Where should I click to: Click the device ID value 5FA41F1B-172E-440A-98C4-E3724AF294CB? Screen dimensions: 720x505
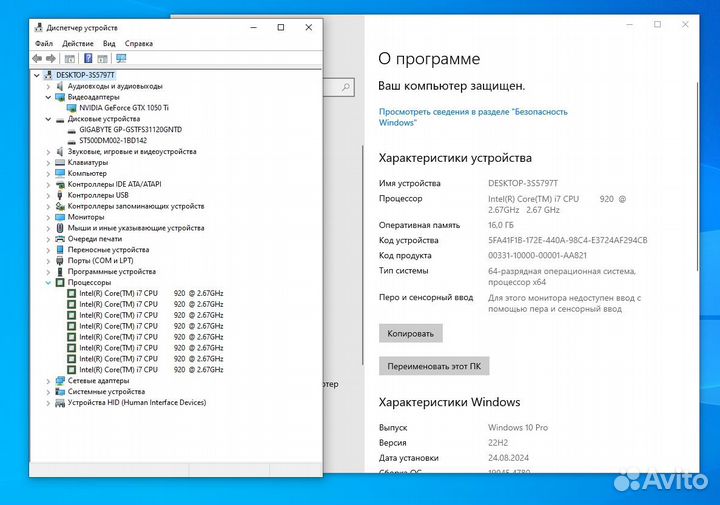[x=568, y=240]
